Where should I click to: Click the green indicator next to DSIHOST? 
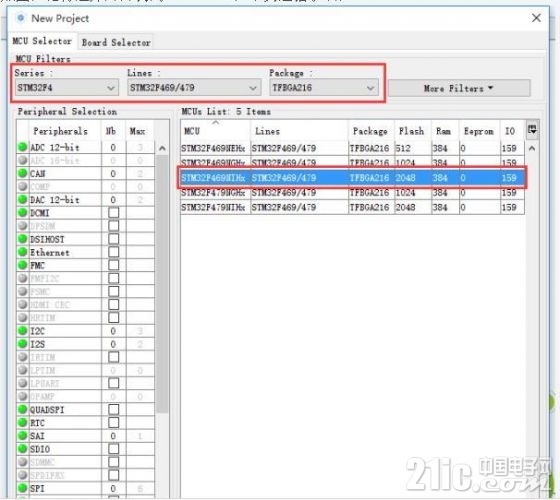tap(22, 239)
